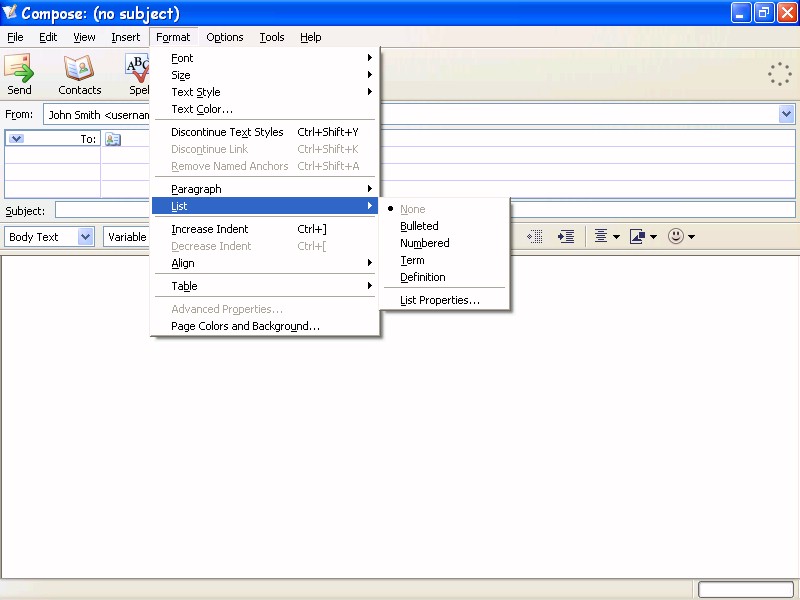Screen dimensions: 800x600
Task: Click the smiley face emoticon icon
Action: [676, 236]
